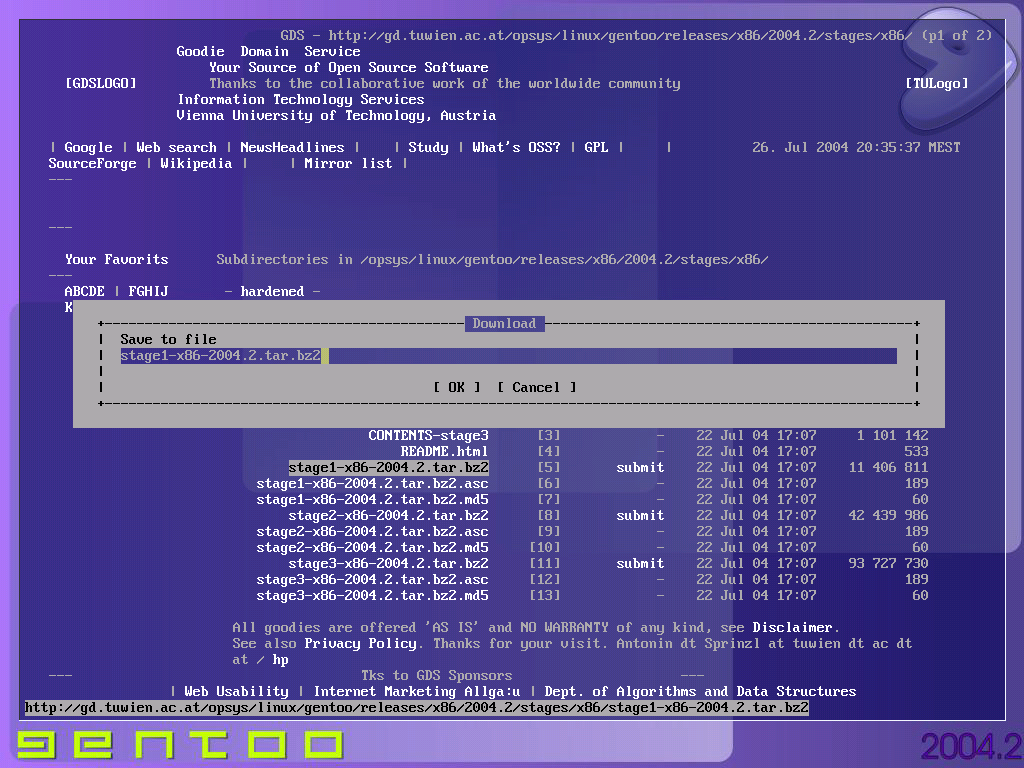Open the SourceForge link

coord(93,163)
